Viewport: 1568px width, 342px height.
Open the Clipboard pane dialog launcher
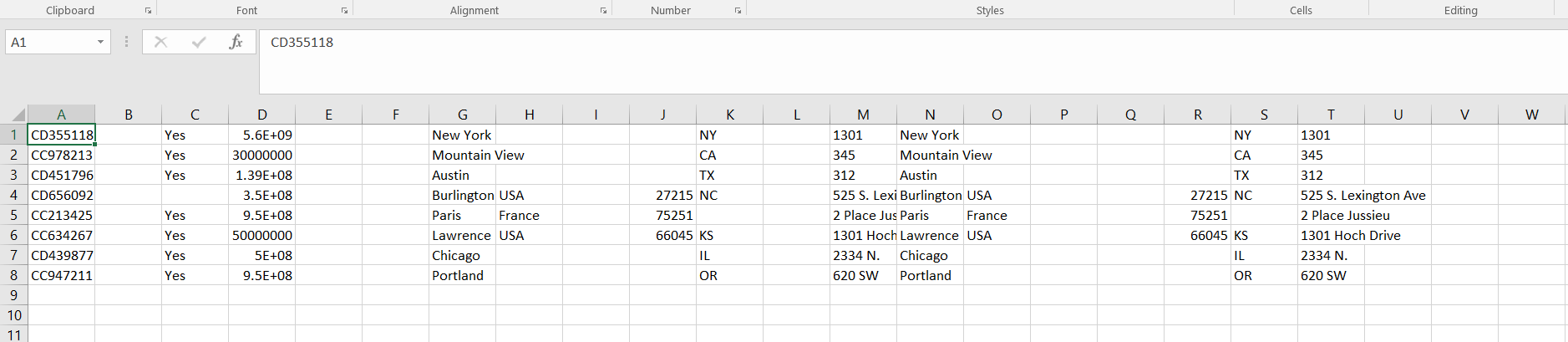[x=148, y=11]
